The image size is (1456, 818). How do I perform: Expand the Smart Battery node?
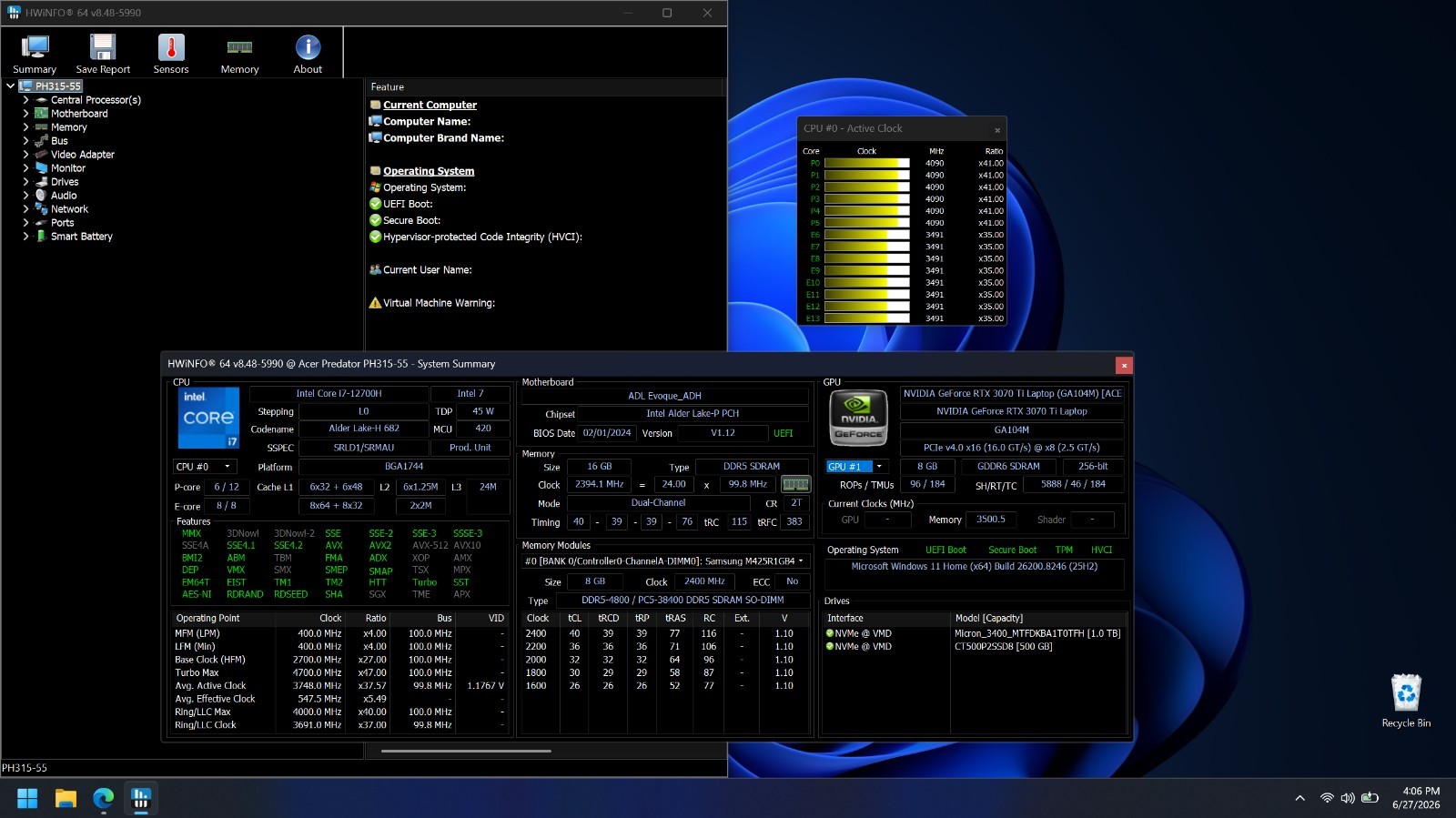(25, 237)
